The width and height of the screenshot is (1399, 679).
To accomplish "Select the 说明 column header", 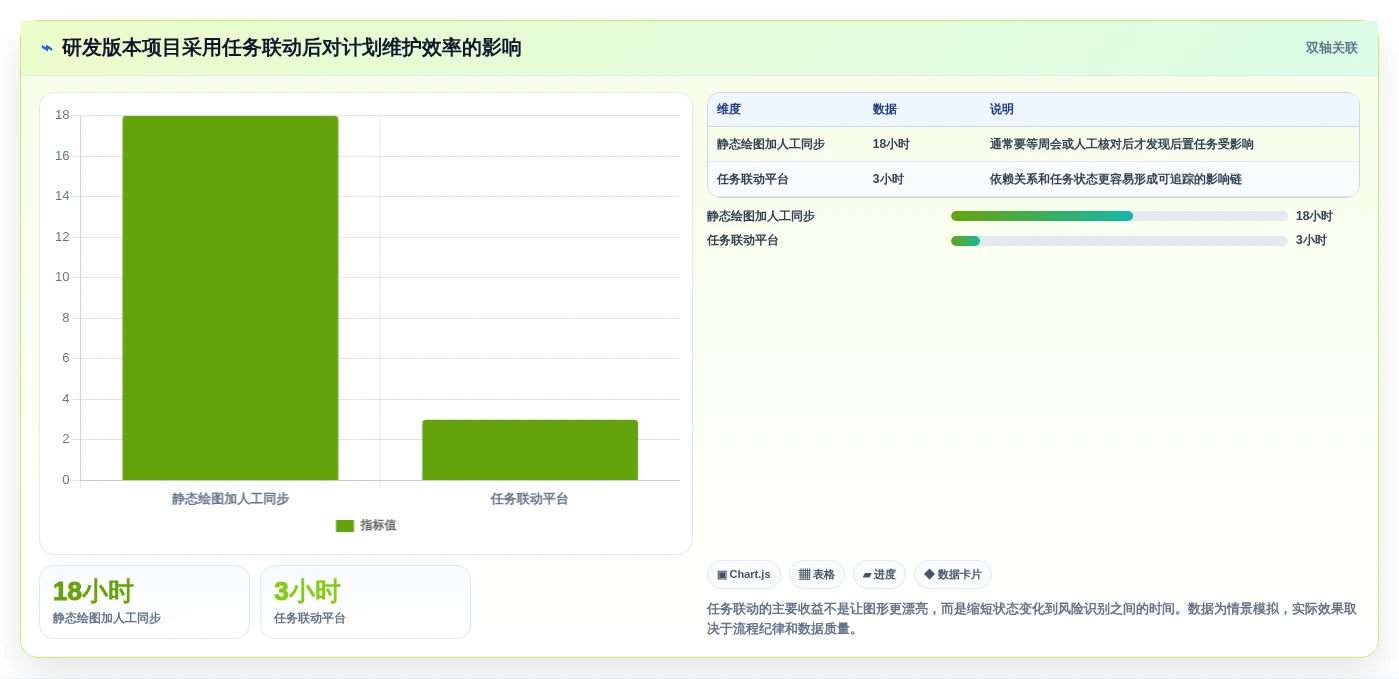I will pyautogui.click(x=1002, y=110).
